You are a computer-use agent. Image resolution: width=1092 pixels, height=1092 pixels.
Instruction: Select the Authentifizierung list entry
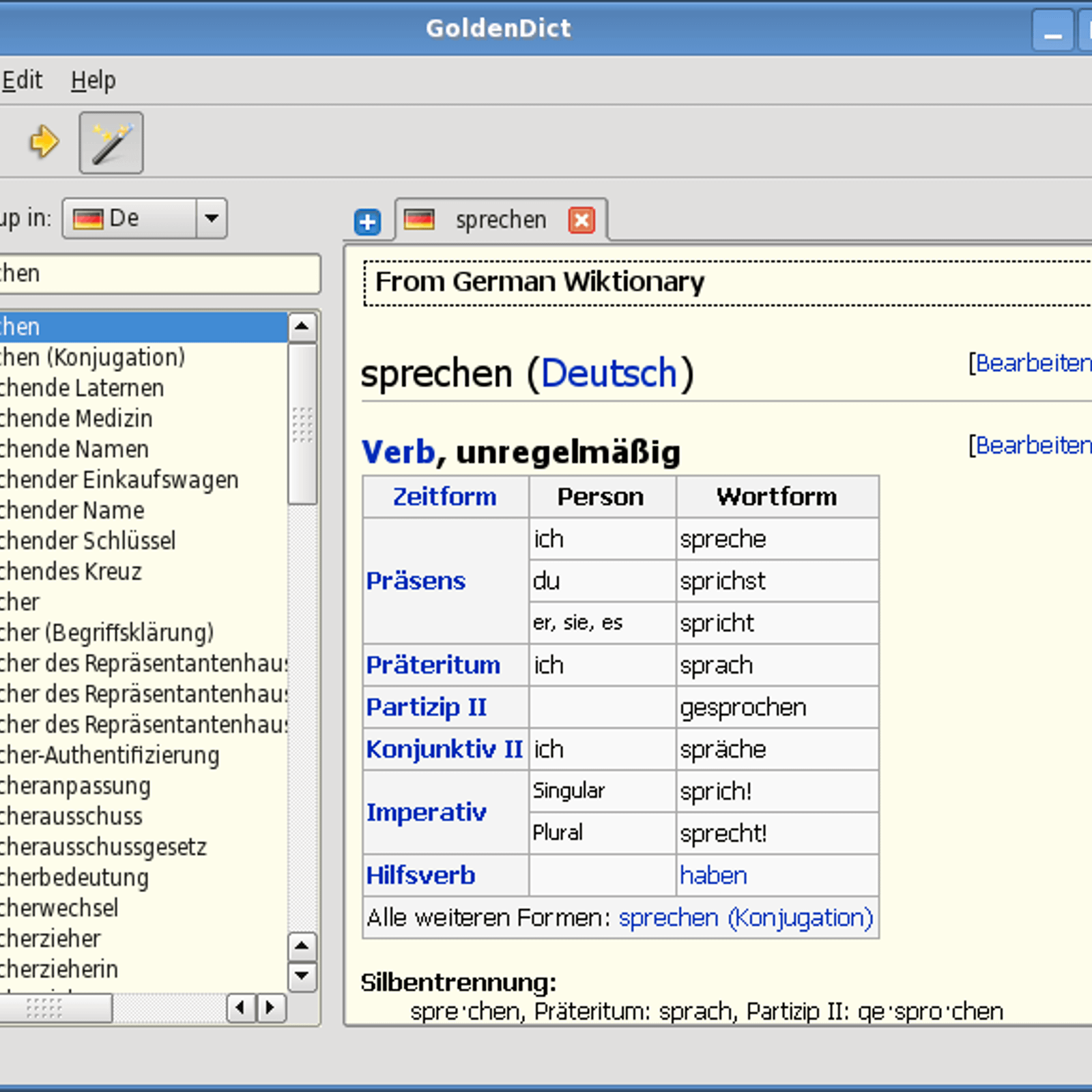(x=143, y=755)
